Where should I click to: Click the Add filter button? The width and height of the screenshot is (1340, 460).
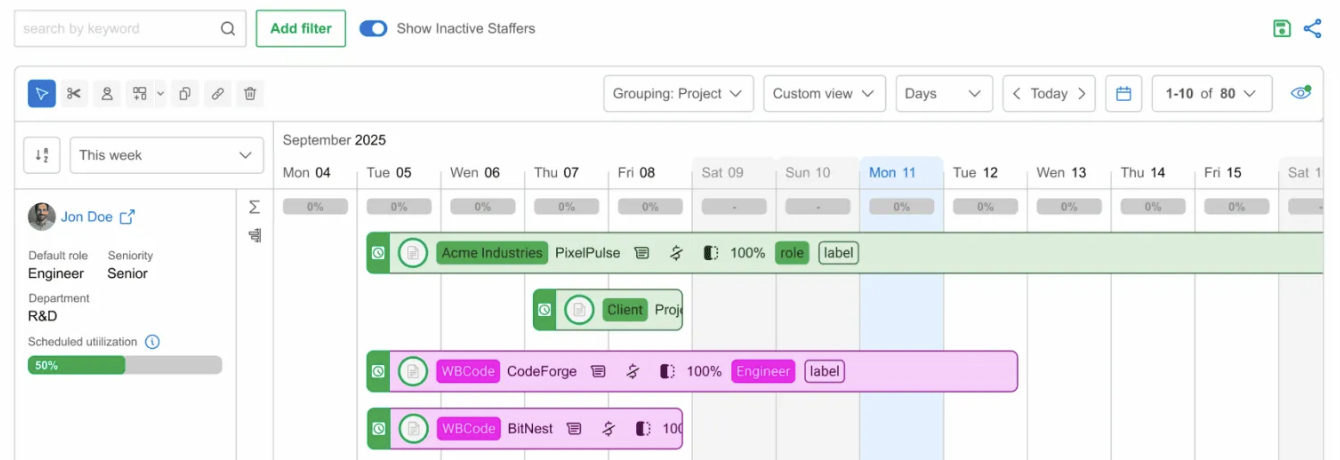pyautogui.click(x=301, y=28)
